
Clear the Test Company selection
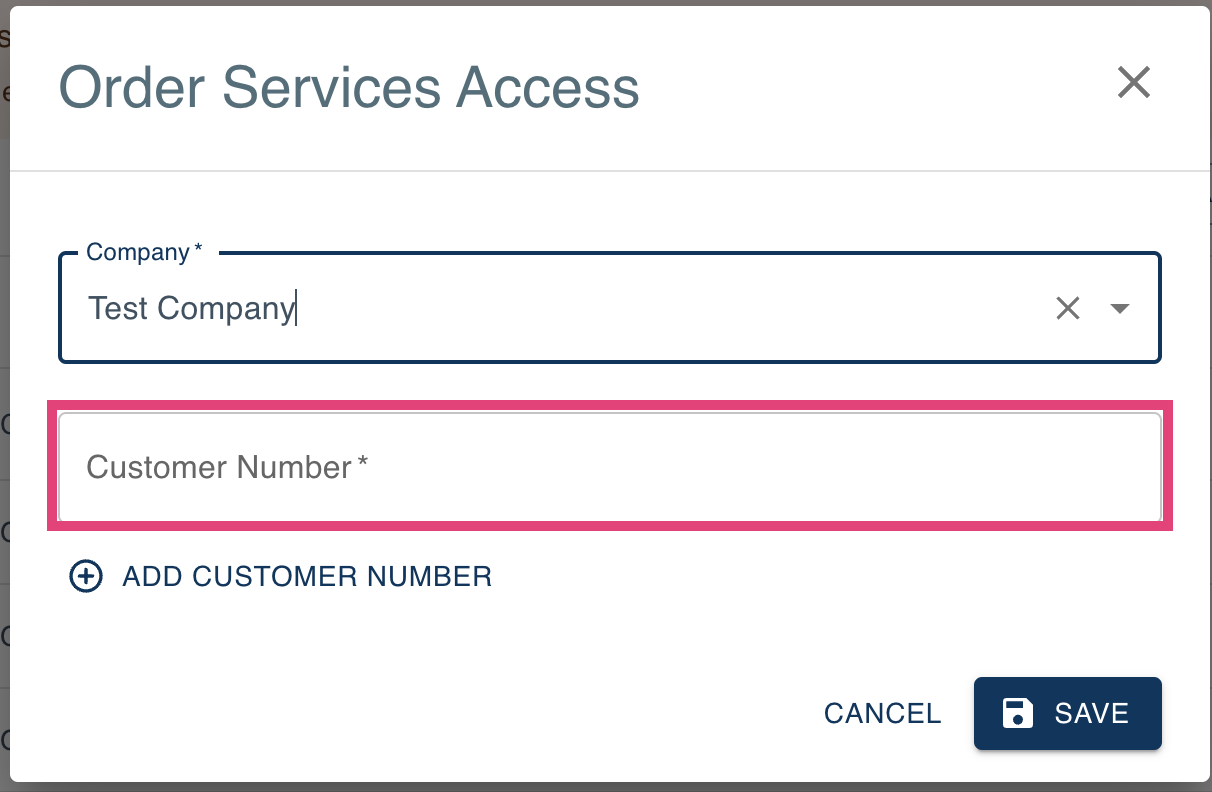click(x=1068, y=309)
